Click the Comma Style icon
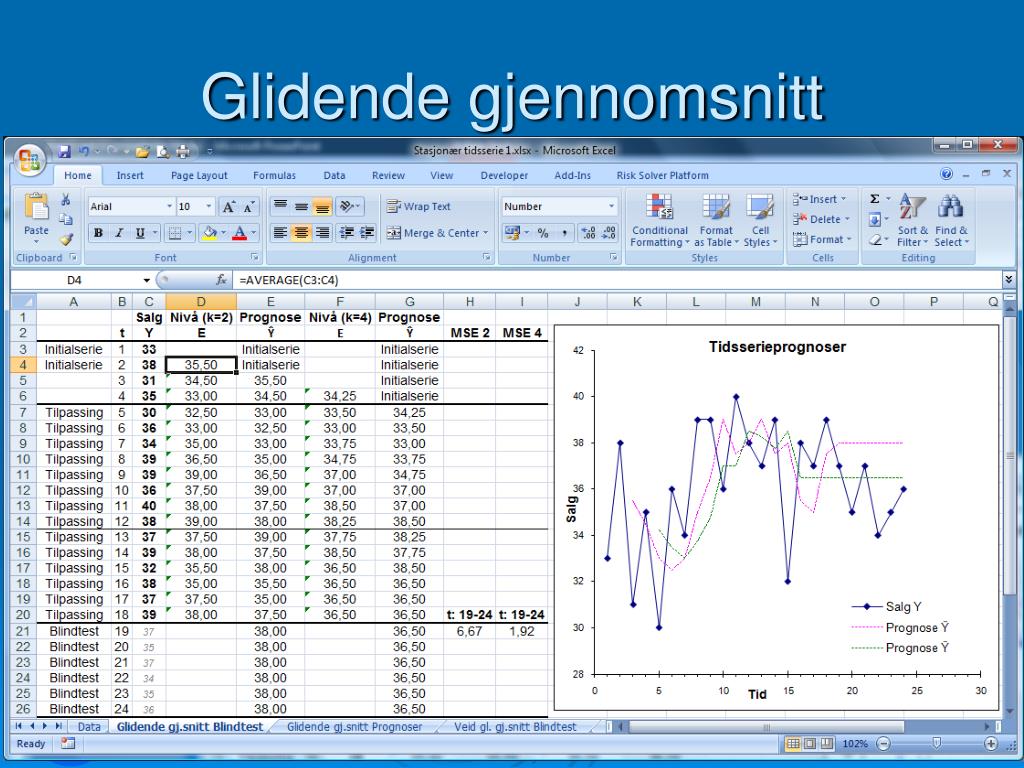1024x768 pixels. [x=564, y=233]
